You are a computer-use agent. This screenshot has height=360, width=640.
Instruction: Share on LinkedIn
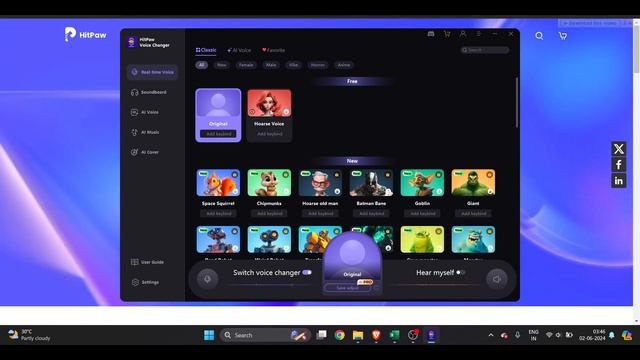(618, 180)
